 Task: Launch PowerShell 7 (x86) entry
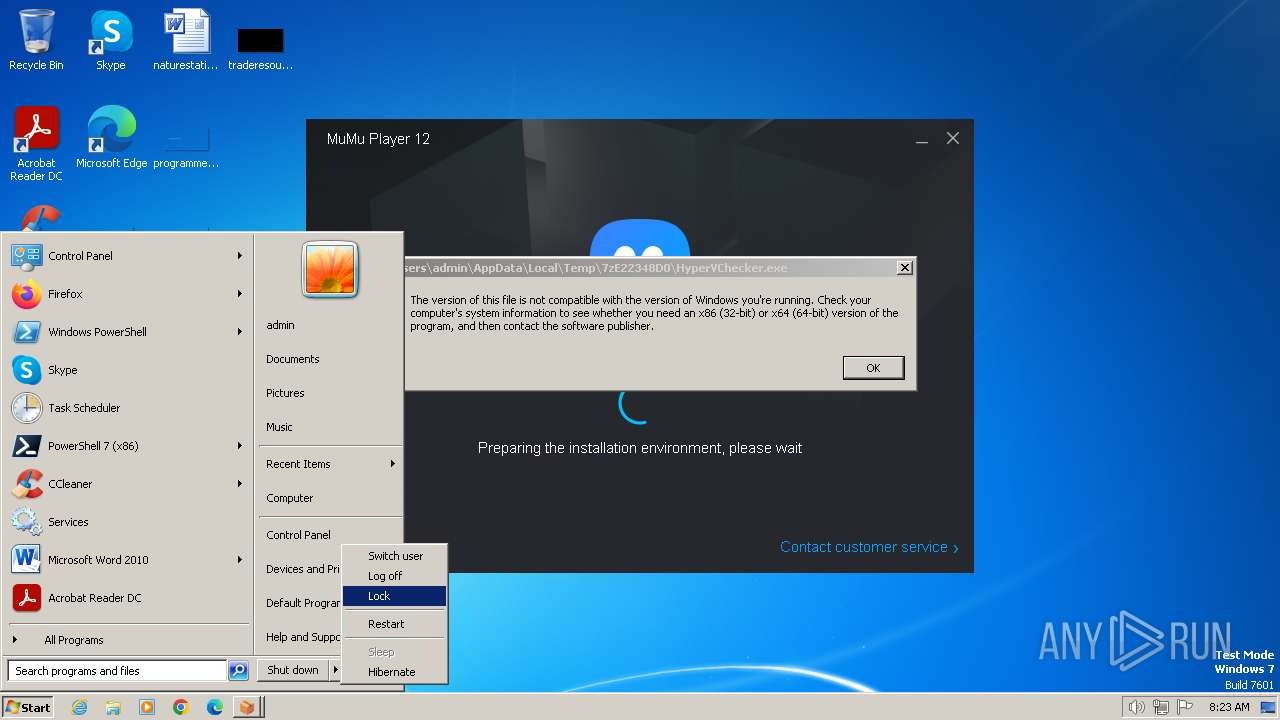point(128,446)
